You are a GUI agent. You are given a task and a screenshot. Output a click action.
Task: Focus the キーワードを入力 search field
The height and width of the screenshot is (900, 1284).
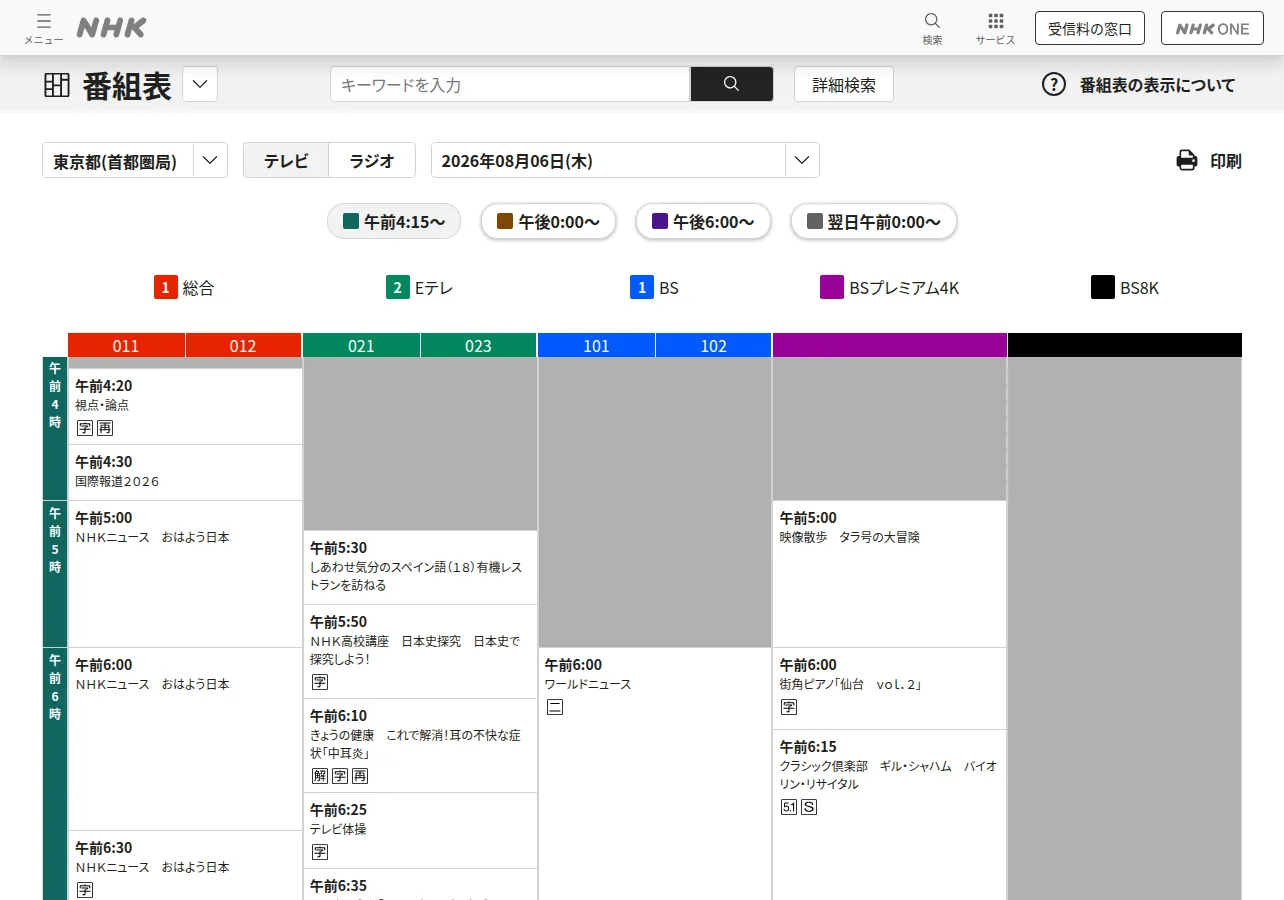(510, 84)
